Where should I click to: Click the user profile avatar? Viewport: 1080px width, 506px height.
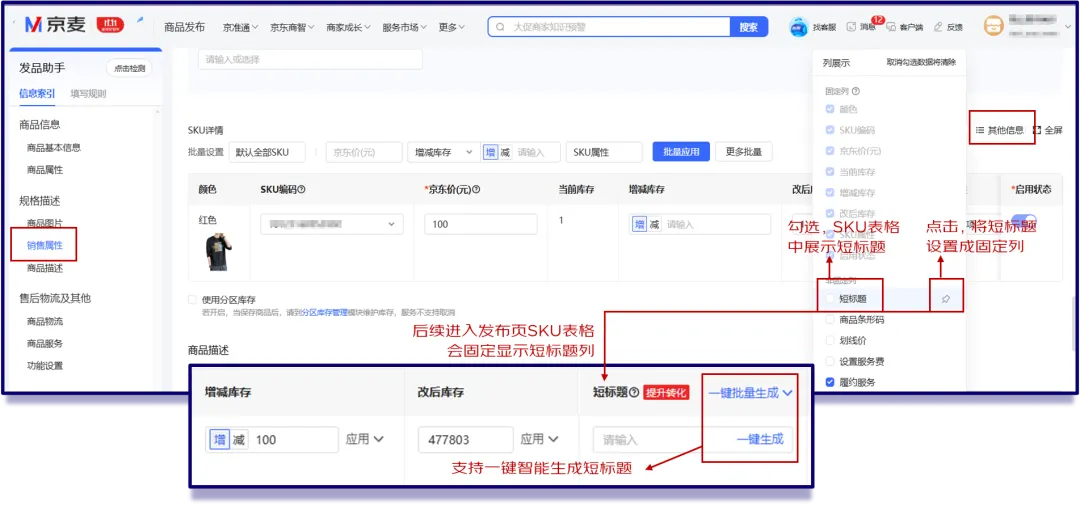pyautogui.click(x=993, y=28)
